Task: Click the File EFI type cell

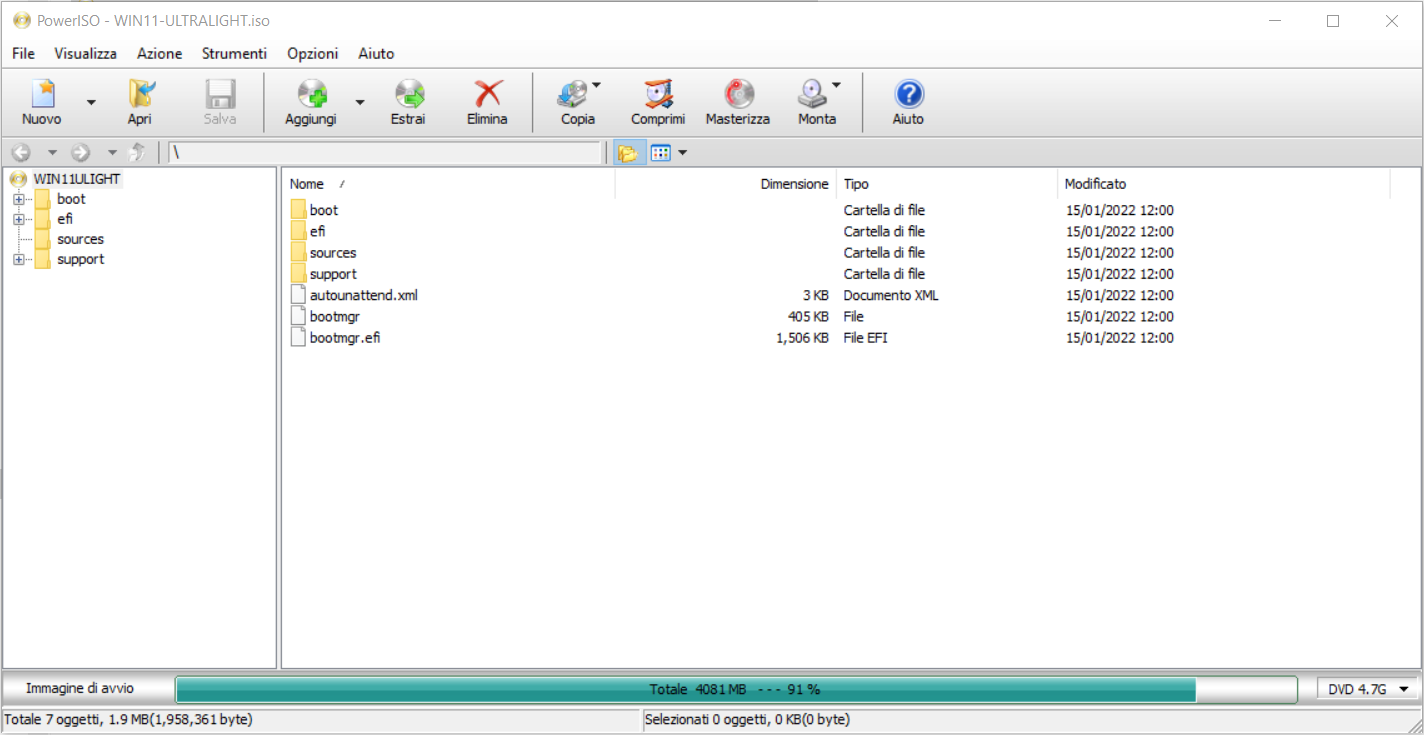Action: 865,337
